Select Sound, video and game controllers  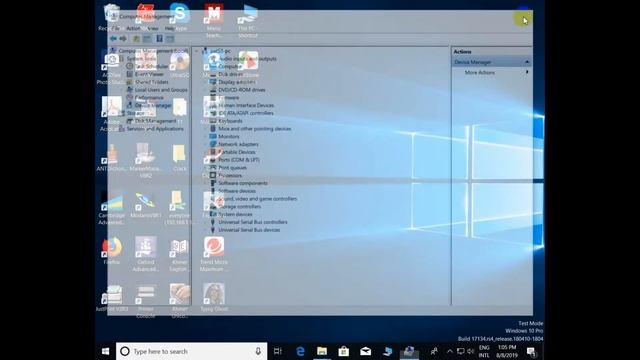(x=258, y=198)
